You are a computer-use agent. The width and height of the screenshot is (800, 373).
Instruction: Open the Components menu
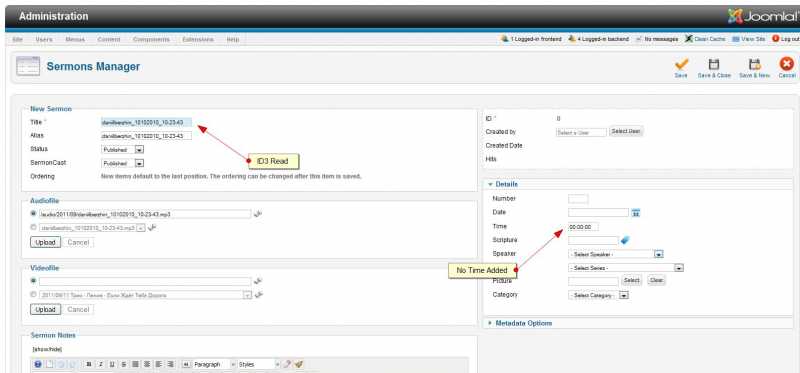(x=151, y=39)
